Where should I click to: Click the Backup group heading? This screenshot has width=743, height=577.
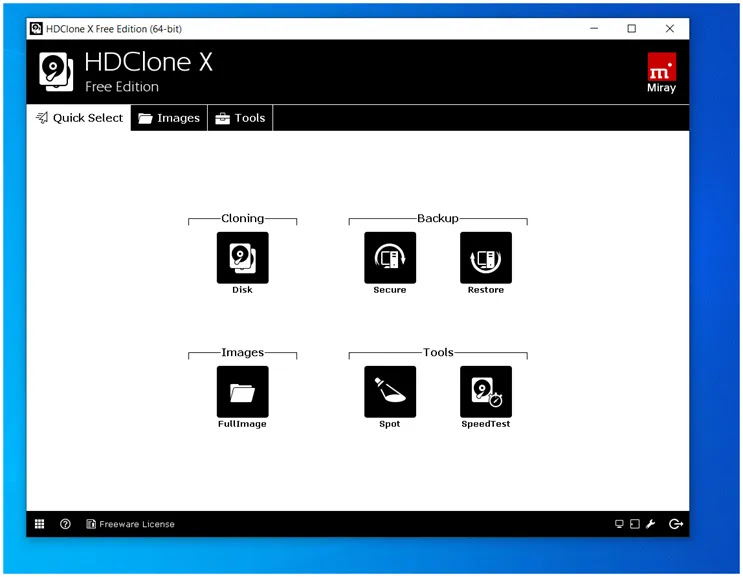coord(438,218)
